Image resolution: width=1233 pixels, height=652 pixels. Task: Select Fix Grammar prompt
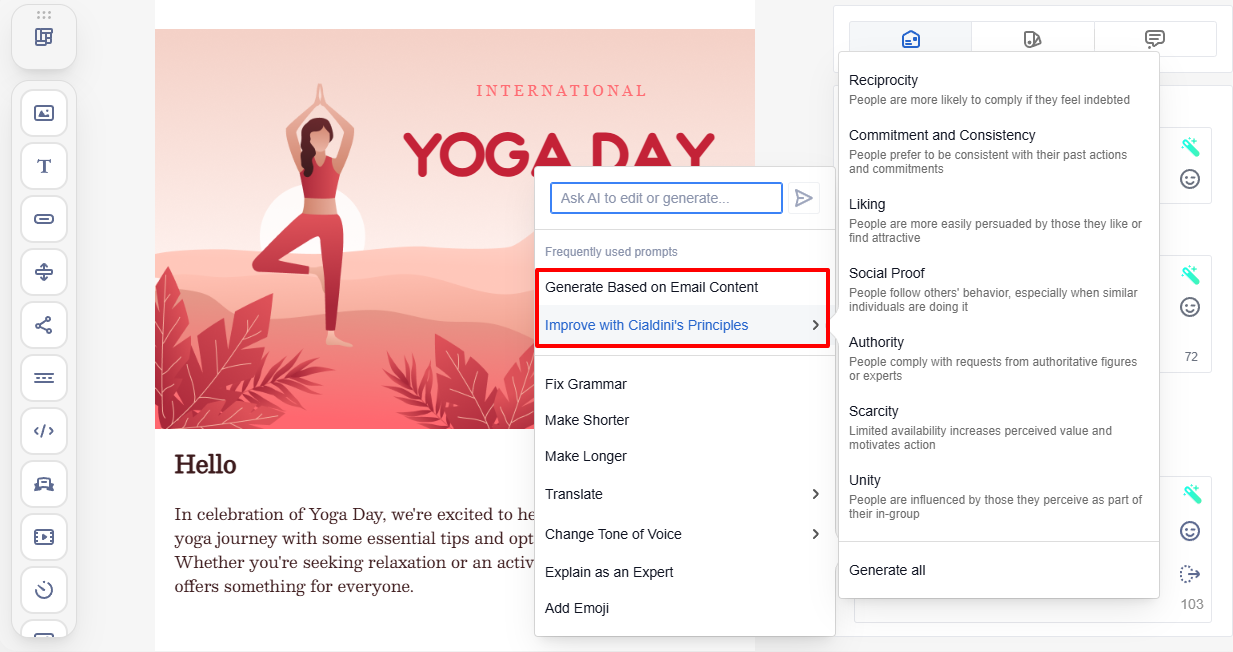click(x=685, y=384)
